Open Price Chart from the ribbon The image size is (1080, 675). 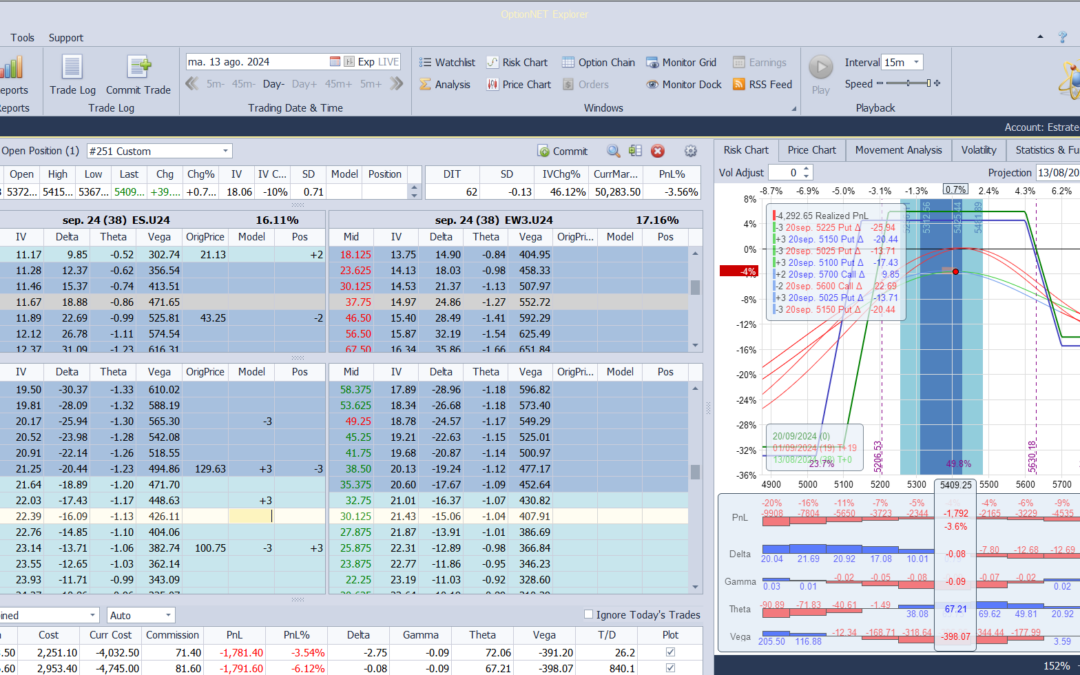click(519, 84)
